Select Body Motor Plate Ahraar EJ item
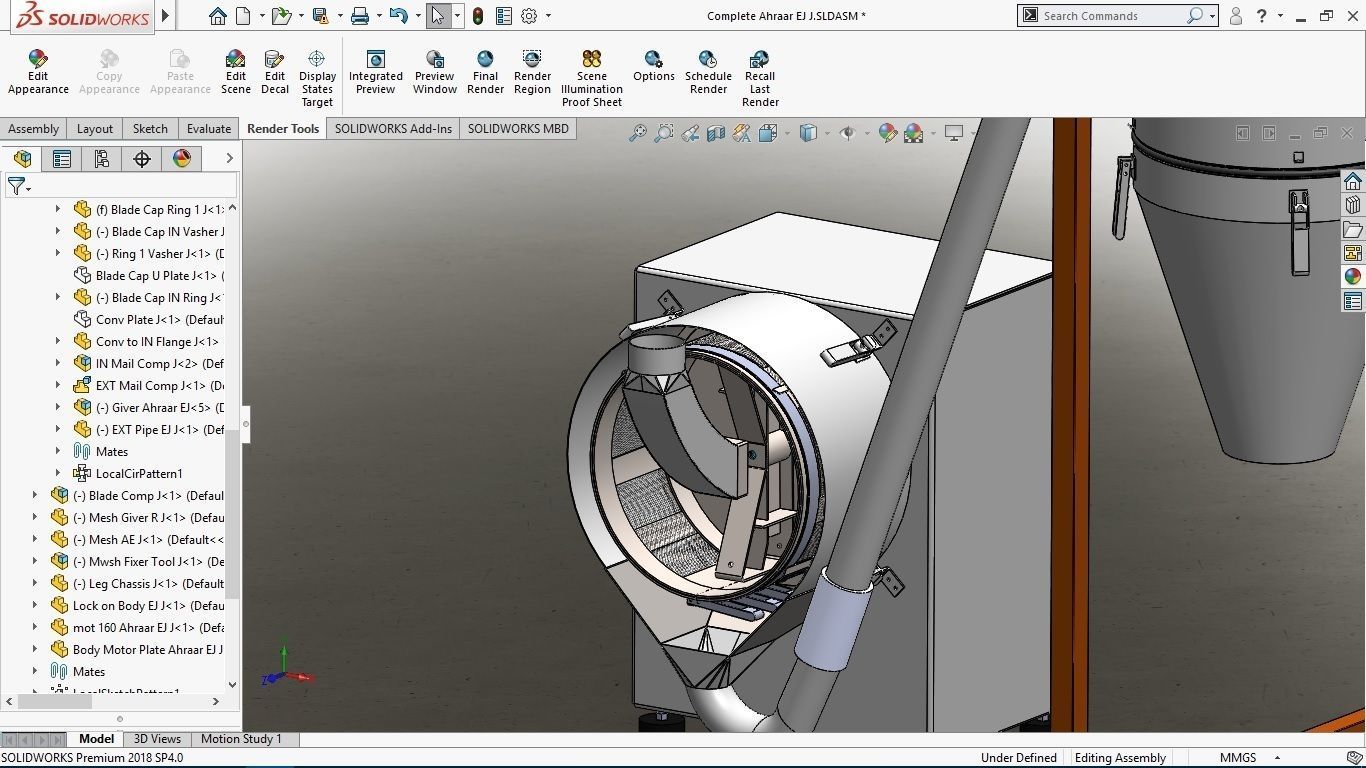Screen dimensions: 1366x768 138,650
